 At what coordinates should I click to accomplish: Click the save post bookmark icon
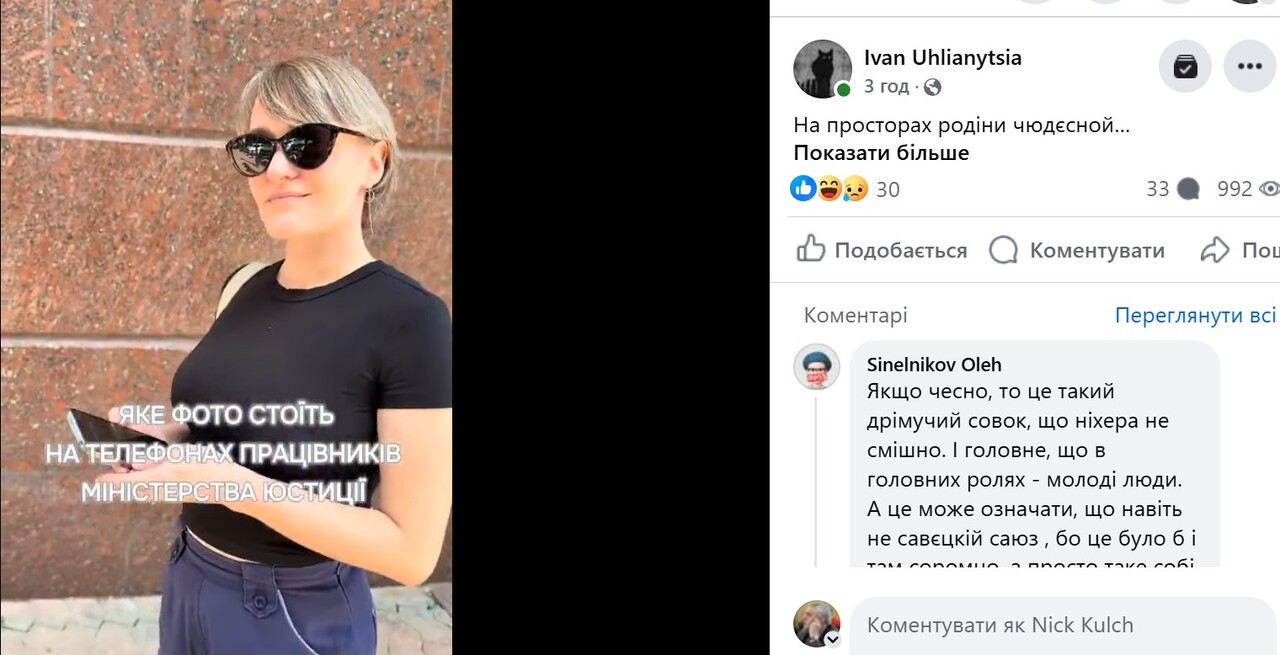[1185, 67]
